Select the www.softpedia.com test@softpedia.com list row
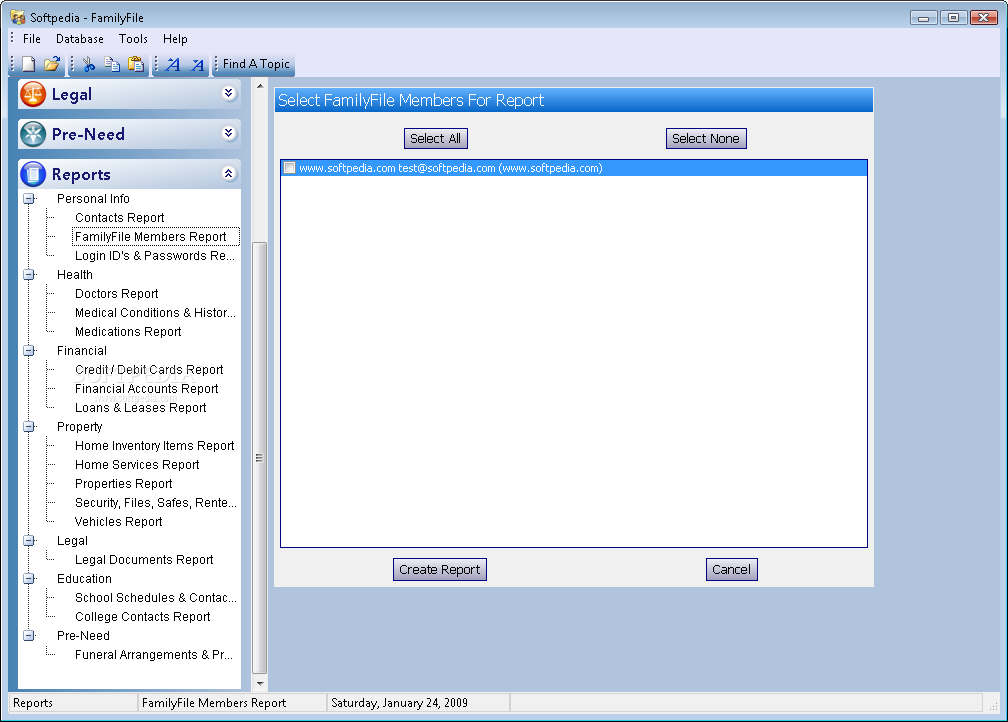Image resolution: width=1008 pixels, height=722 pixels. click(x=573, y=168)
